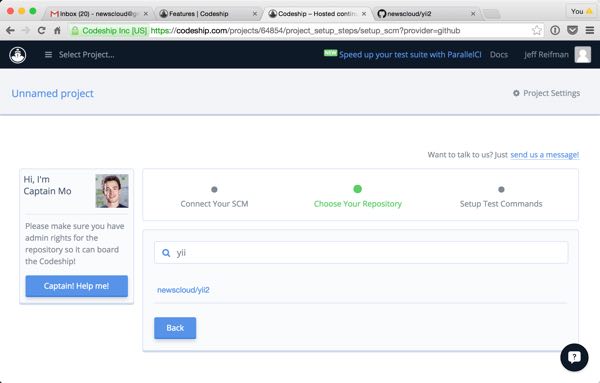
Task: Click the user avatar icon
Action: pyautogui.click(x=583, y=54)
